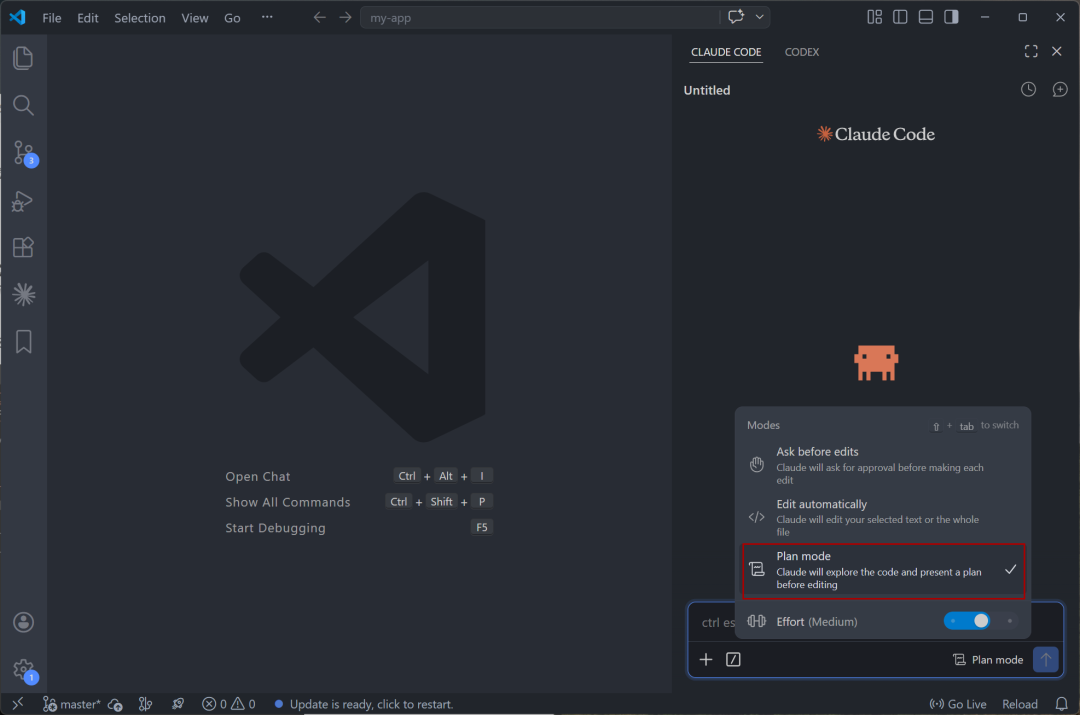Image resolution: width=1080 pixels, height=715 pixels.
Task: Click Update is ready, click to restart
Action: click(x=364, y=704)
